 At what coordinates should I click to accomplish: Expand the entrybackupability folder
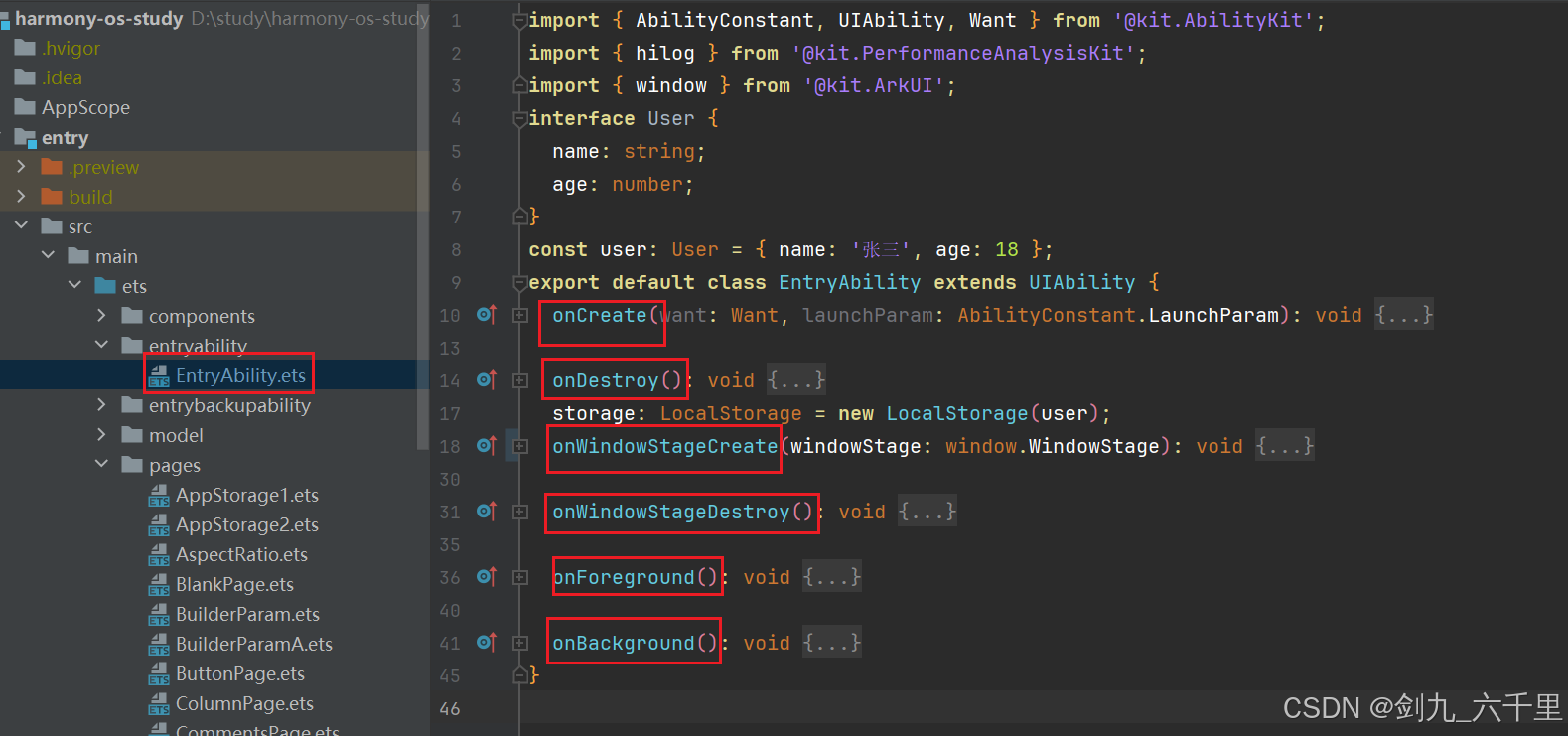click(x=101, y=405)
